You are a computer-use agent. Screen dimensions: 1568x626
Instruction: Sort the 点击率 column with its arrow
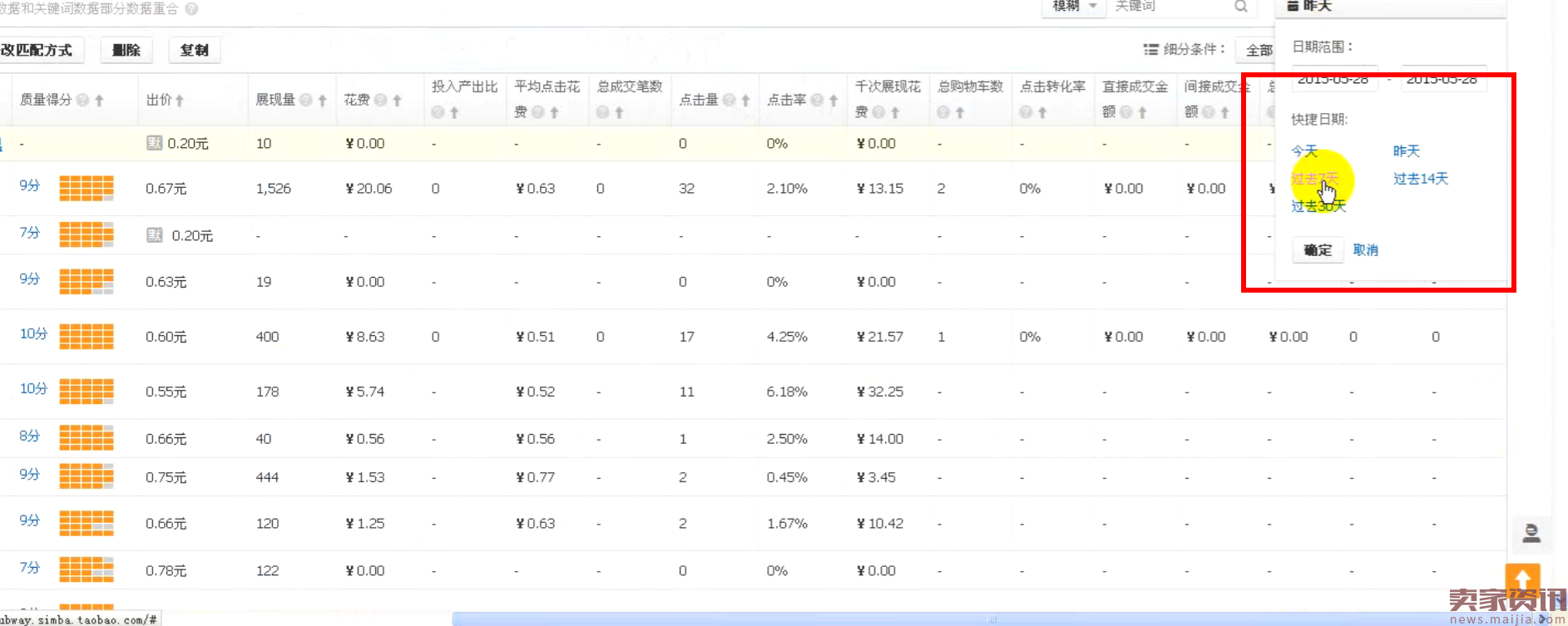tap(833, 100)
